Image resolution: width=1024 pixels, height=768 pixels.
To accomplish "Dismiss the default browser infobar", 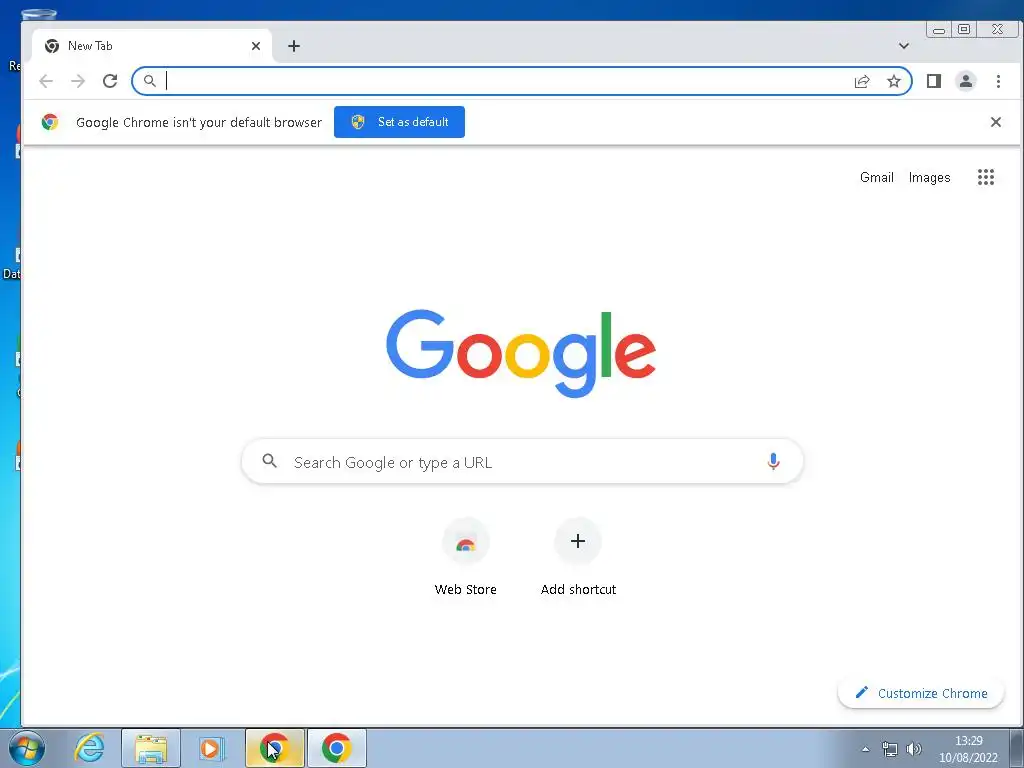I will tap(995, 122).
